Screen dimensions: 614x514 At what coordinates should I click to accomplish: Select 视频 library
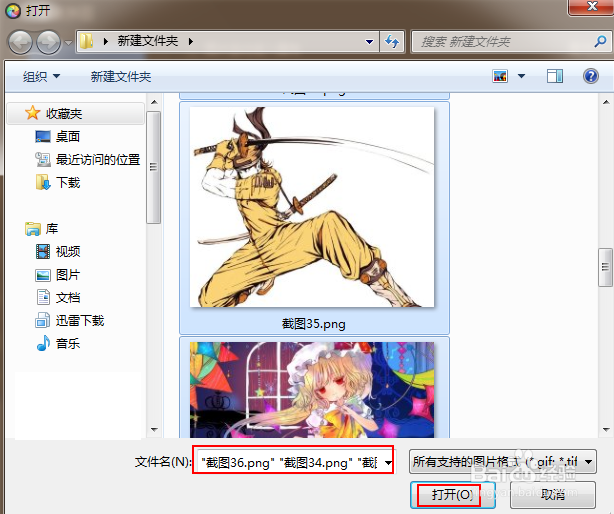[x=68, y=251]
